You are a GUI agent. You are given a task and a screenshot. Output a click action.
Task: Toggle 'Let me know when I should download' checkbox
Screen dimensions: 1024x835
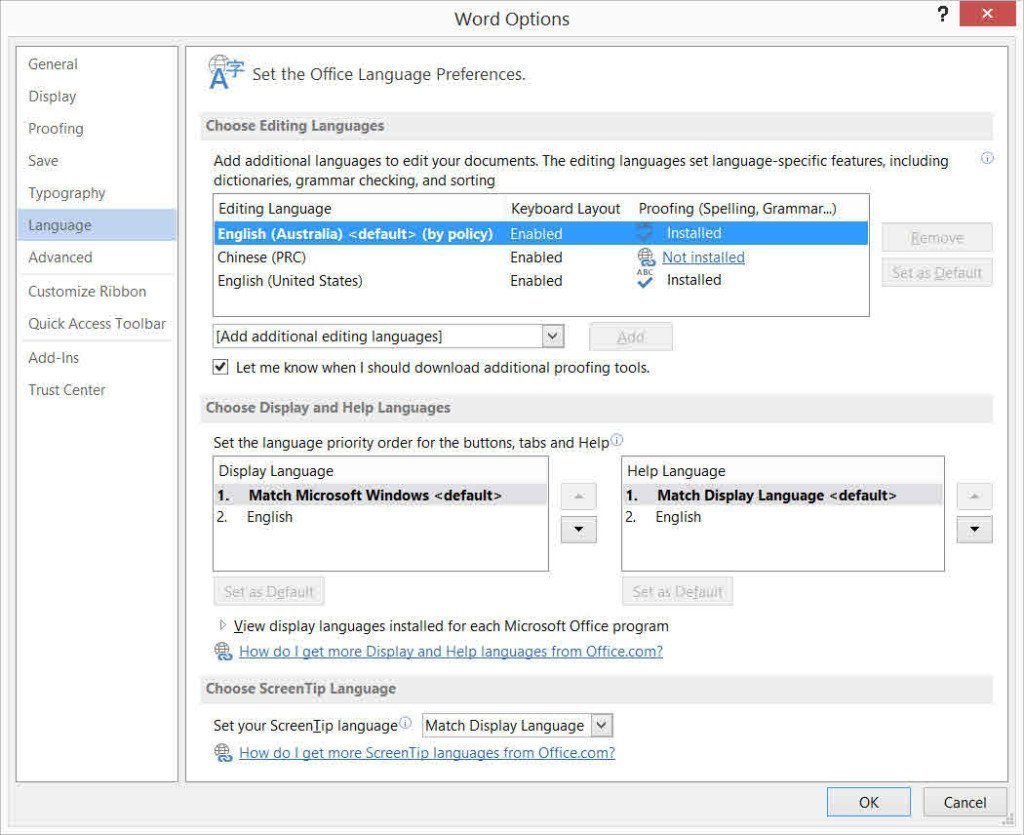tap(220, 367)
